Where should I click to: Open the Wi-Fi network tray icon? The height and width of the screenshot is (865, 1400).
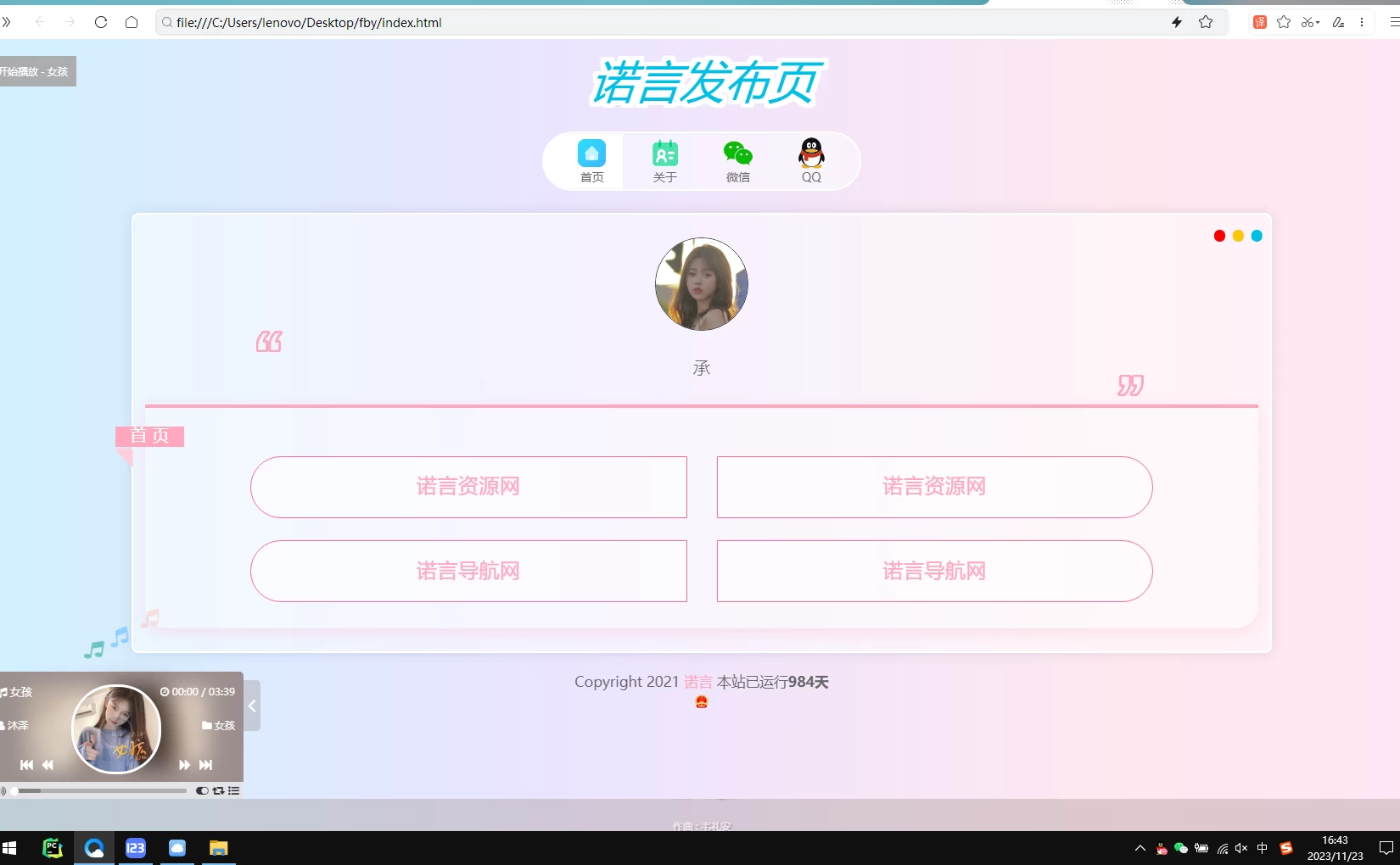(1222, 848)
